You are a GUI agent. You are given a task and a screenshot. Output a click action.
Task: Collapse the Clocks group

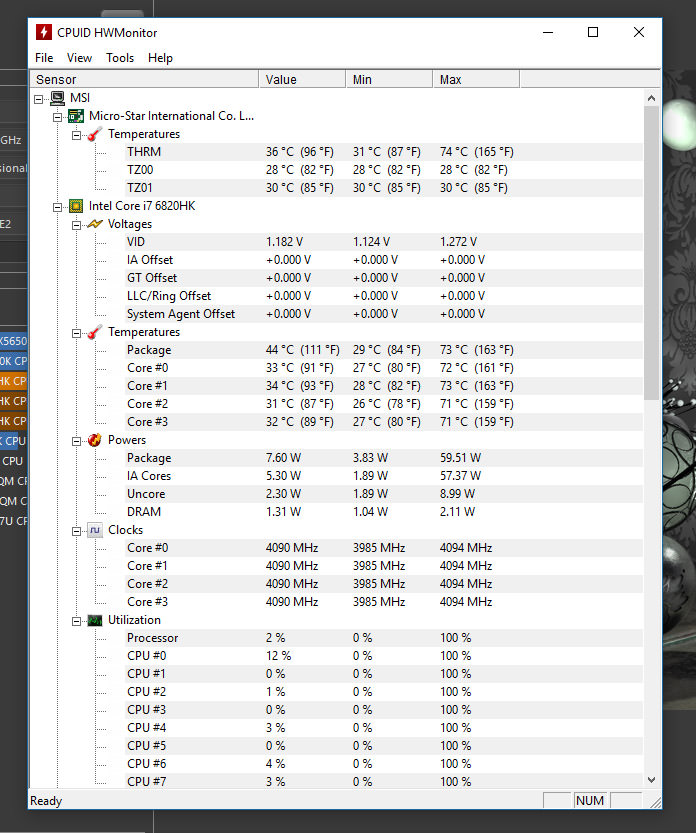[77, 531]
